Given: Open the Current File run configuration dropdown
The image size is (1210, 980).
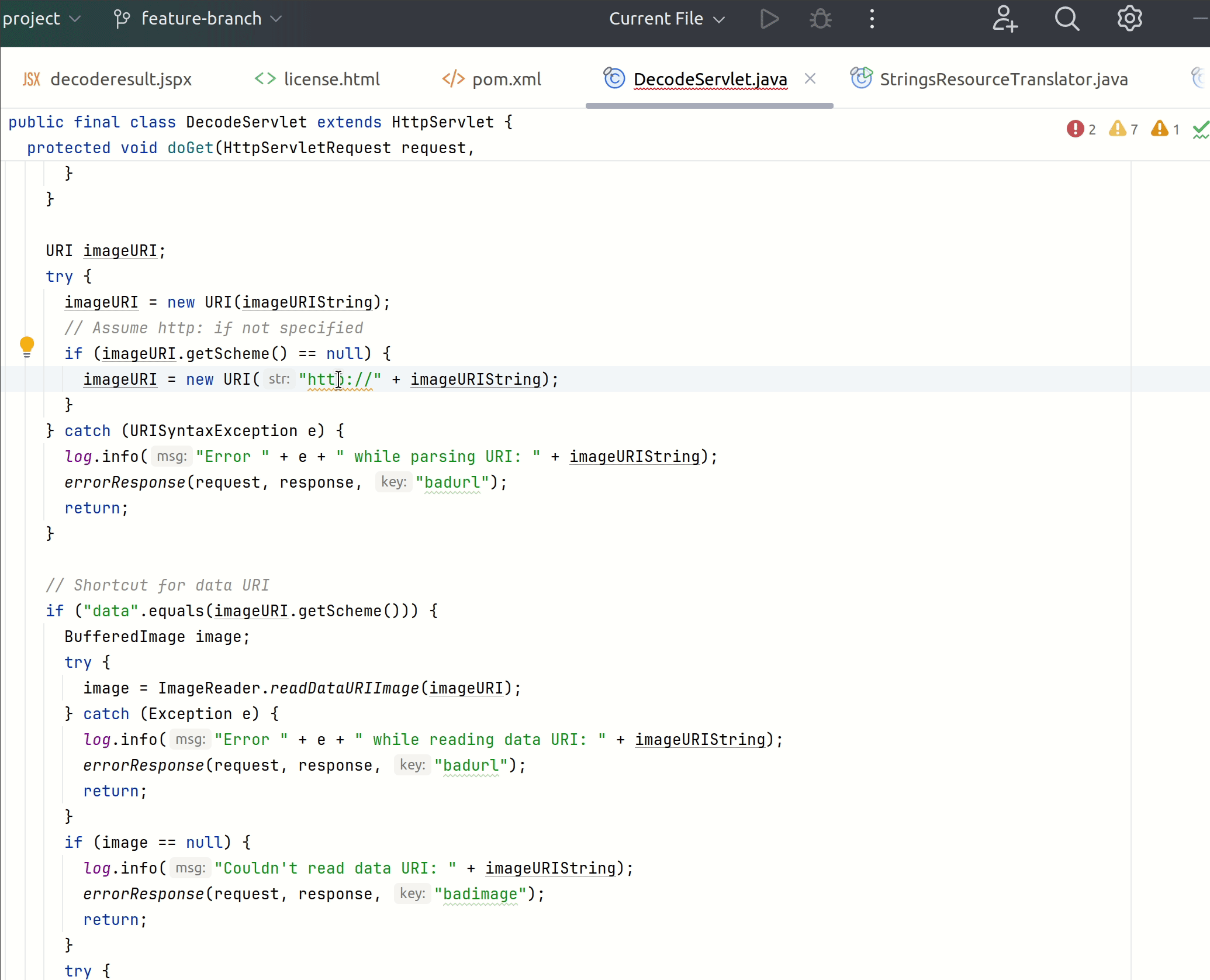Looking at the screenshot, I should [x=666, y=18].
